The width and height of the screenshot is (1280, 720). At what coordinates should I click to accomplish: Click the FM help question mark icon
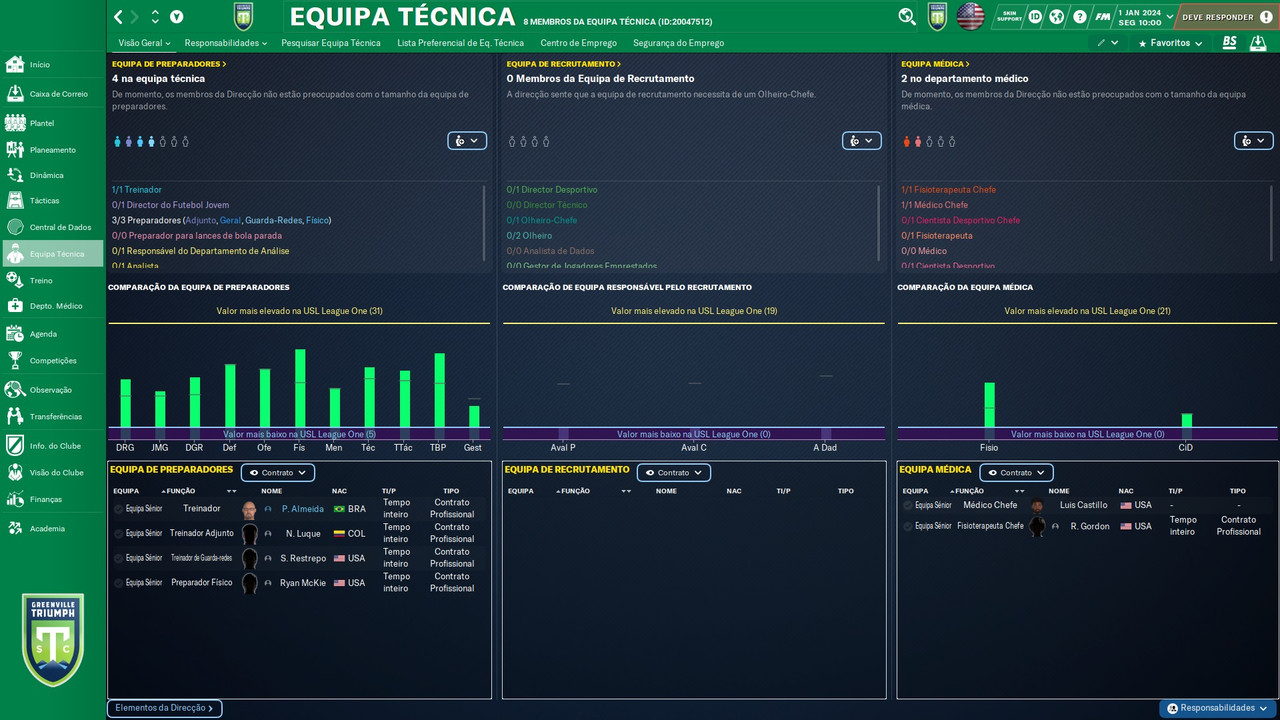[x=1080, y=16]
